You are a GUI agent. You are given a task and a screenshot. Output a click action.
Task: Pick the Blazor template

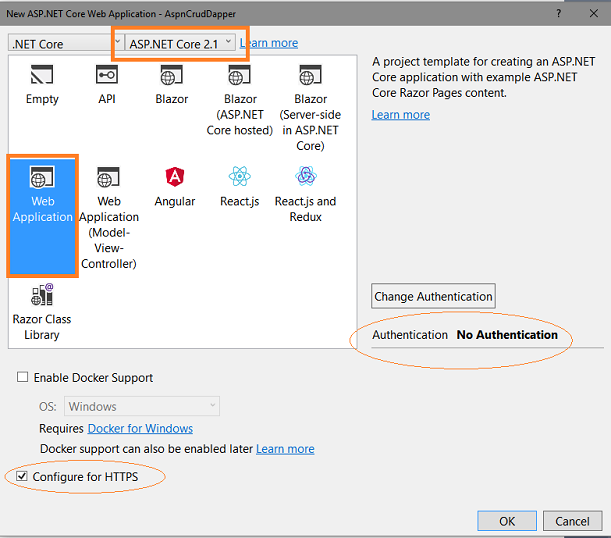tap(171, 85)
